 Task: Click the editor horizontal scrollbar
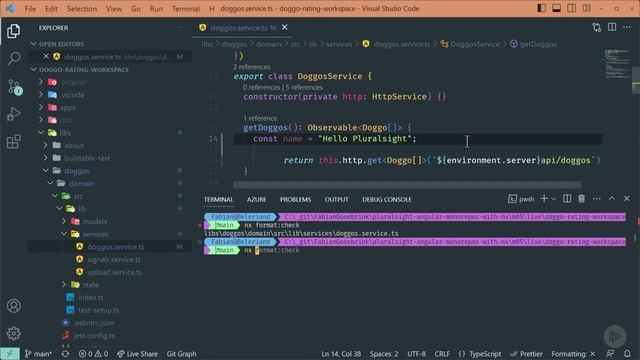(x=407, y=185)
